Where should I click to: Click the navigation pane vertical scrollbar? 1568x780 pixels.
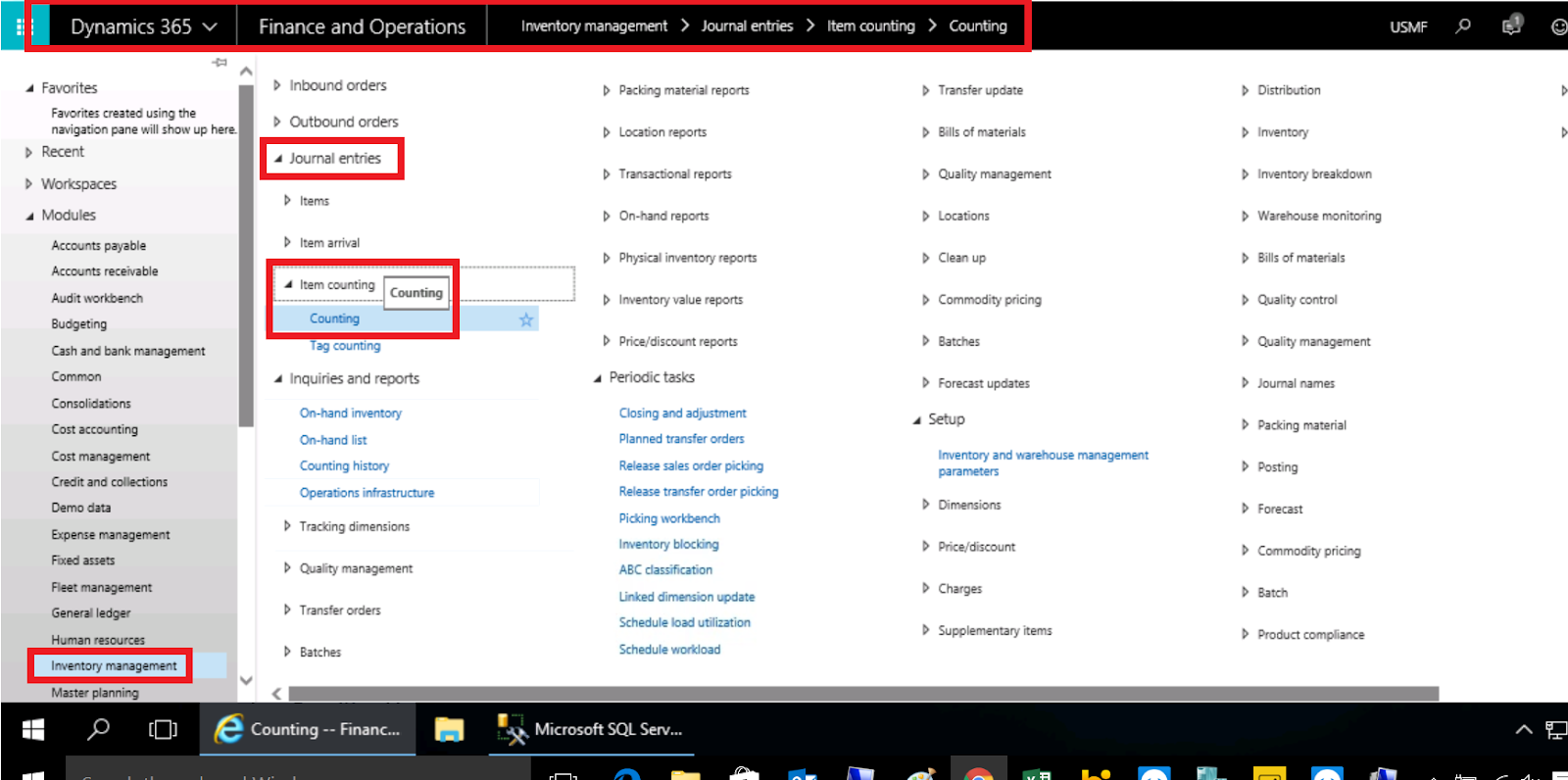pyautogui.click(x=245, y=255)
